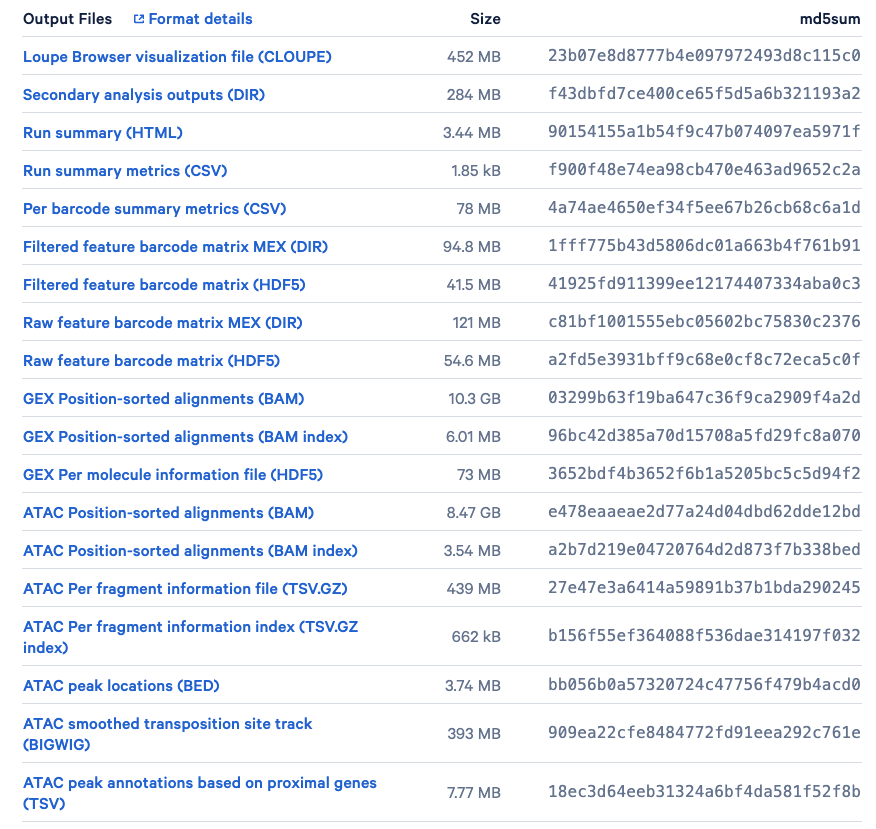Screen dimensions: 876x829
Task: Select Filtered feature barcode matrix MEX (DIR)
Action: point(175,247)
